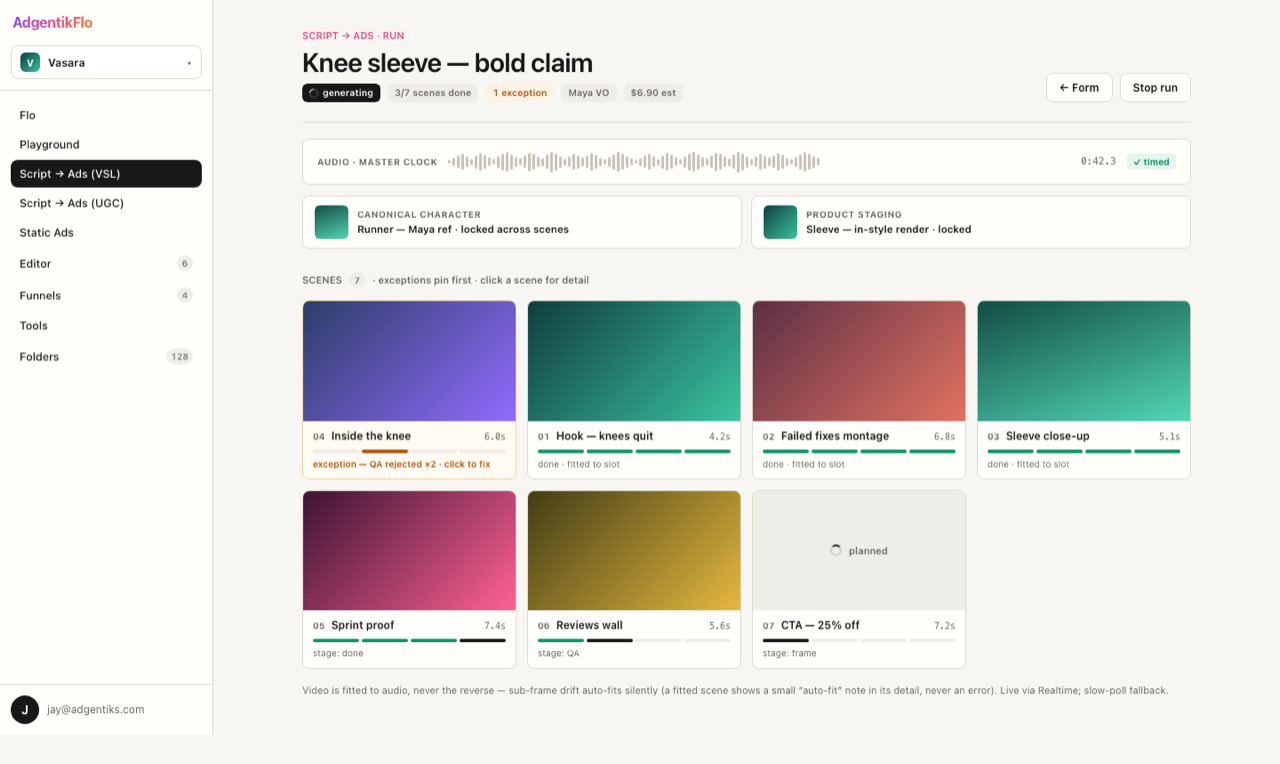Click the Stop run button
The width and height of the screenshot is (1280, 764).
[x=1155, y=88]
